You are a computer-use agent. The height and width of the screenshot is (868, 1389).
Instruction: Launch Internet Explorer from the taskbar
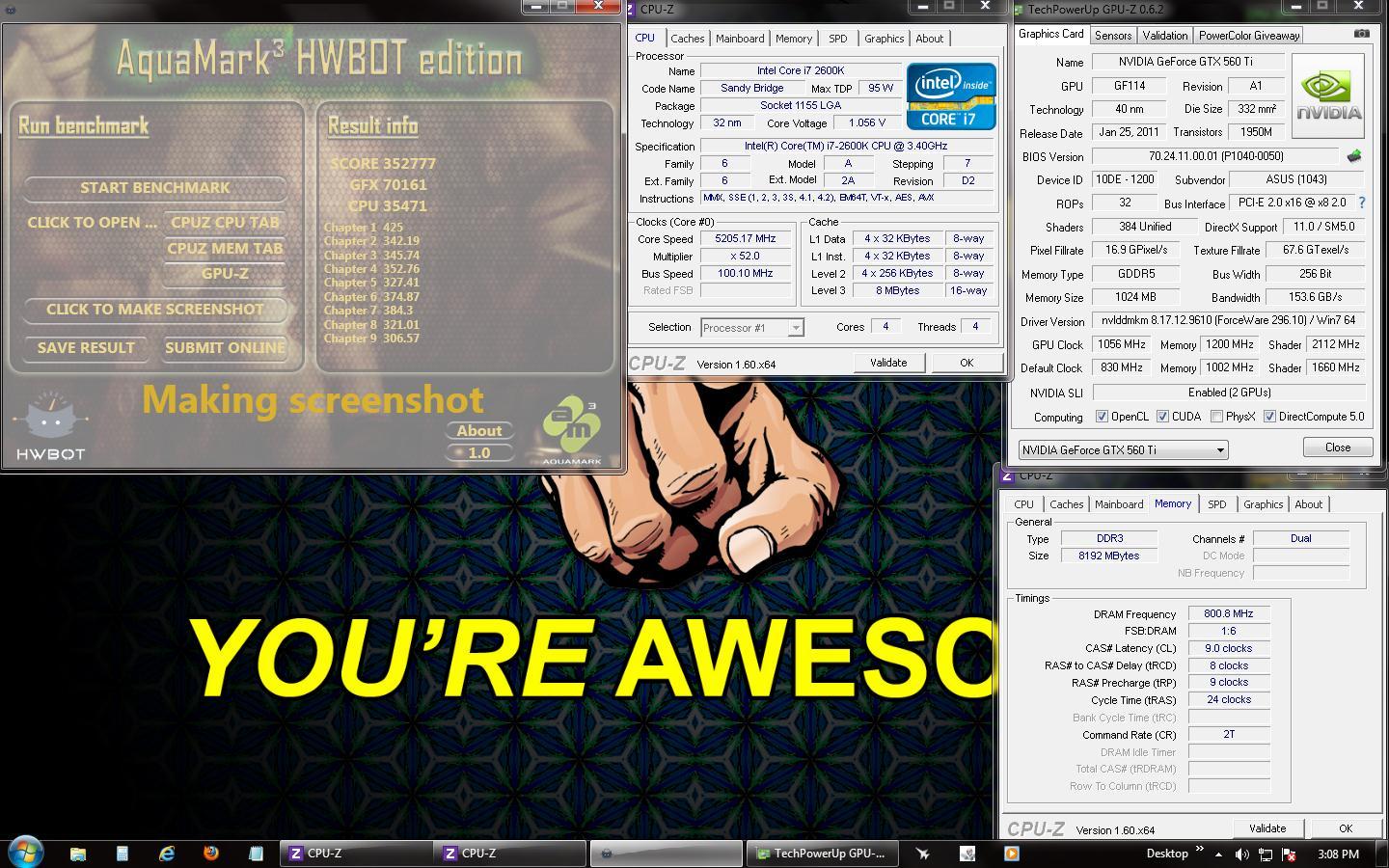click(x=167, y=854)
